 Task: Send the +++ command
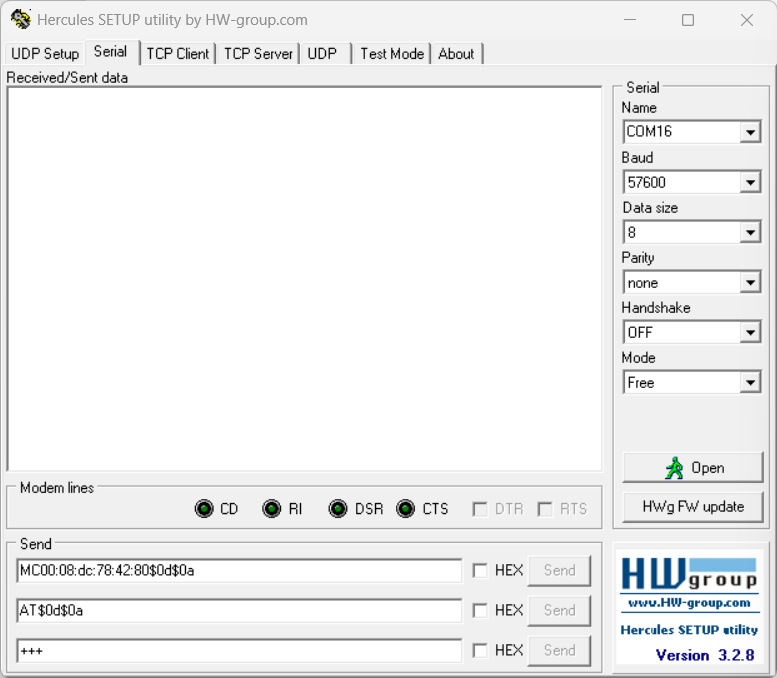(559, 650)
